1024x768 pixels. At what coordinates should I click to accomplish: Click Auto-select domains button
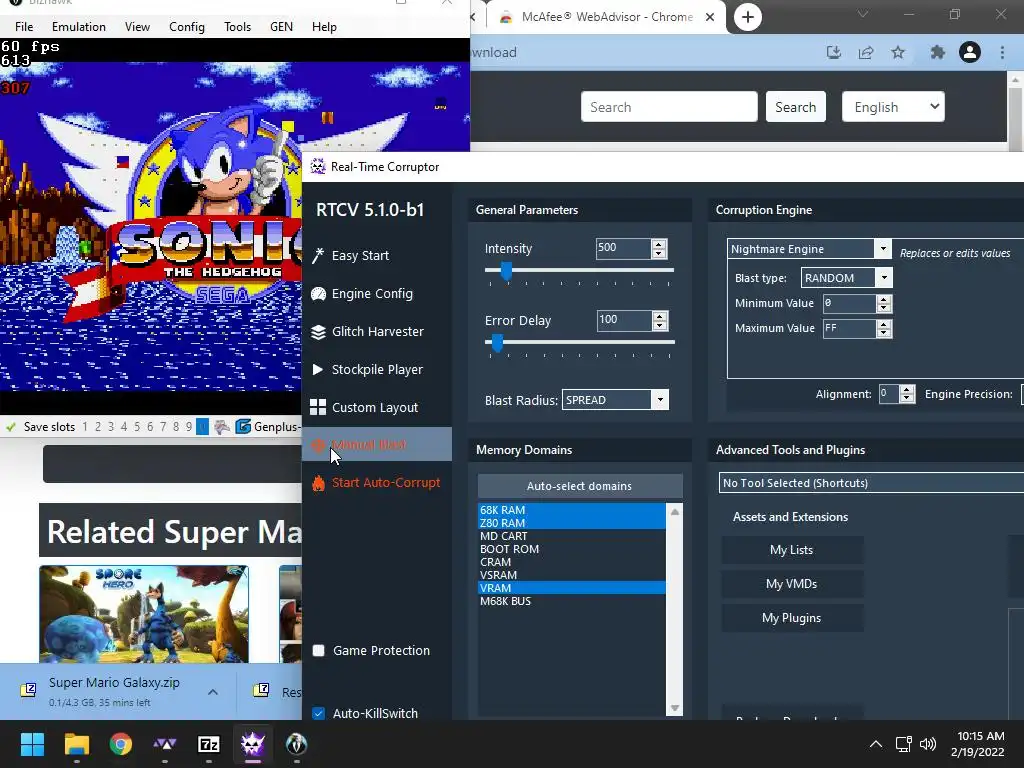[580, 486]
